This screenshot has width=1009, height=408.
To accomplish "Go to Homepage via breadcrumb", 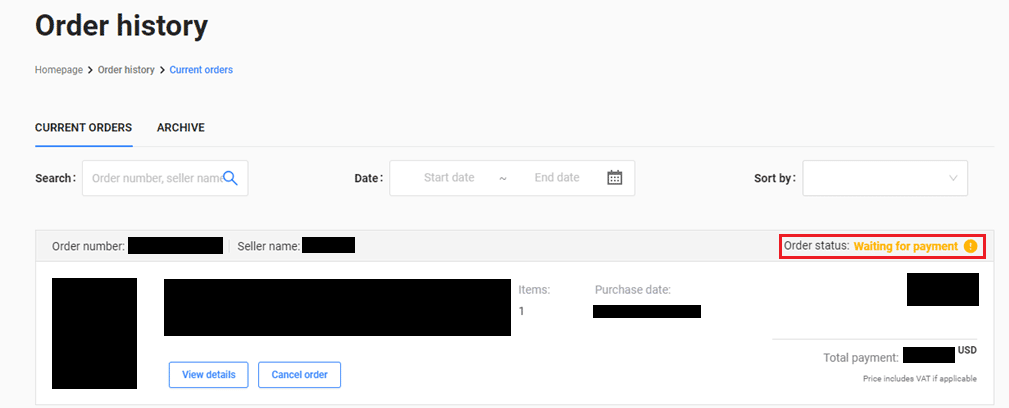I will [59, 70].
